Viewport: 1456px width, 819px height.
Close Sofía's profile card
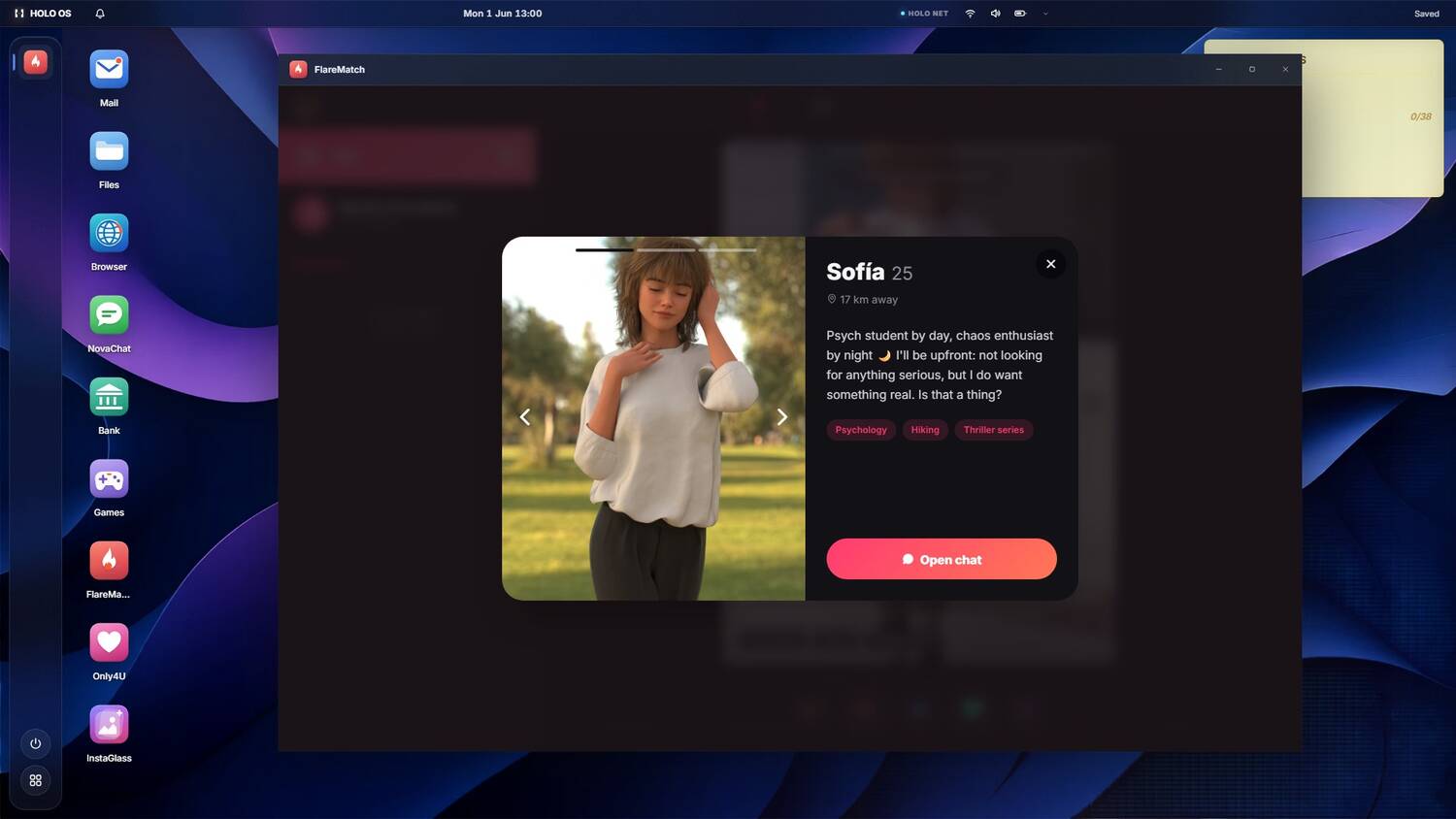coord(1050,264)
